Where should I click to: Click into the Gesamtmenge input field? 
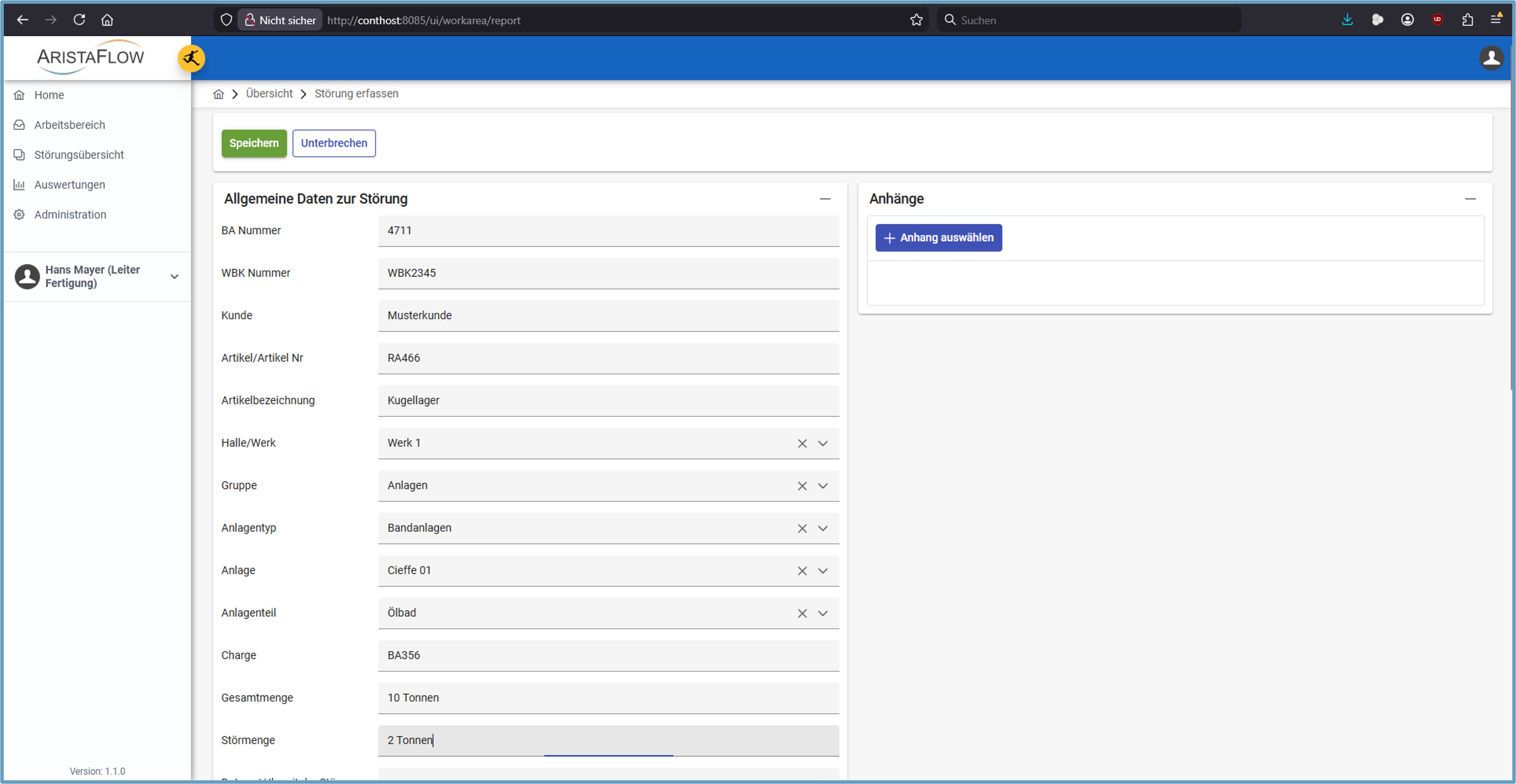(x=608, y=698)
